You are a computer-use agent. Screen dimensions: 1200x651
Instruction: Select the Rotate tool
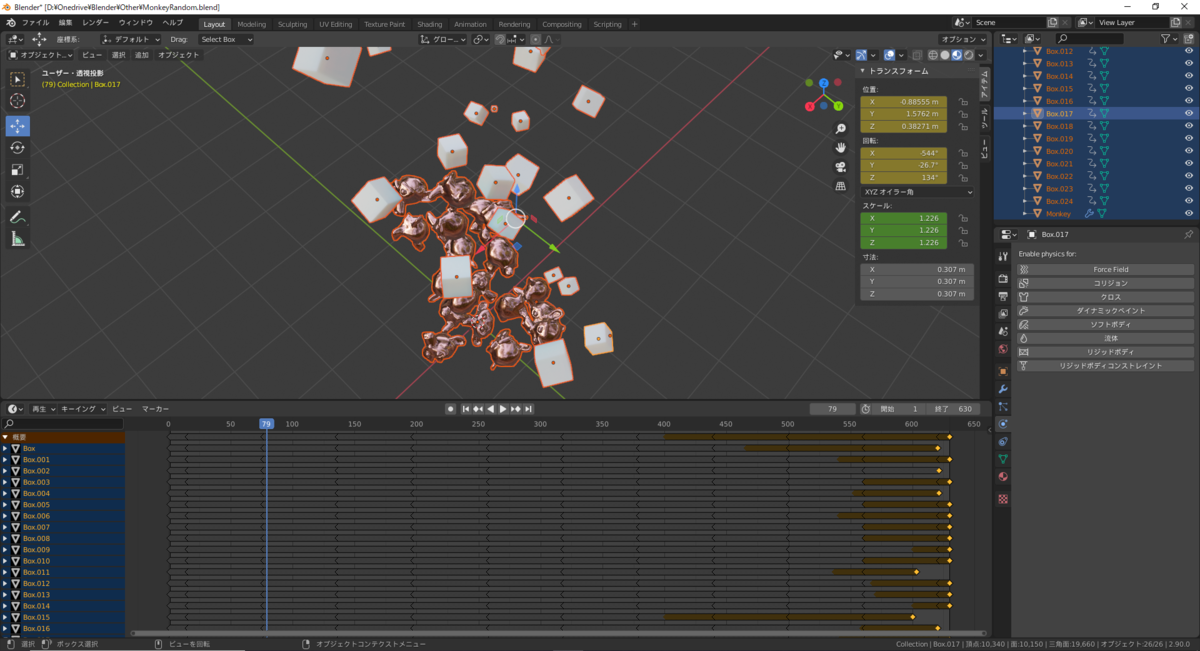coord(18,148)
